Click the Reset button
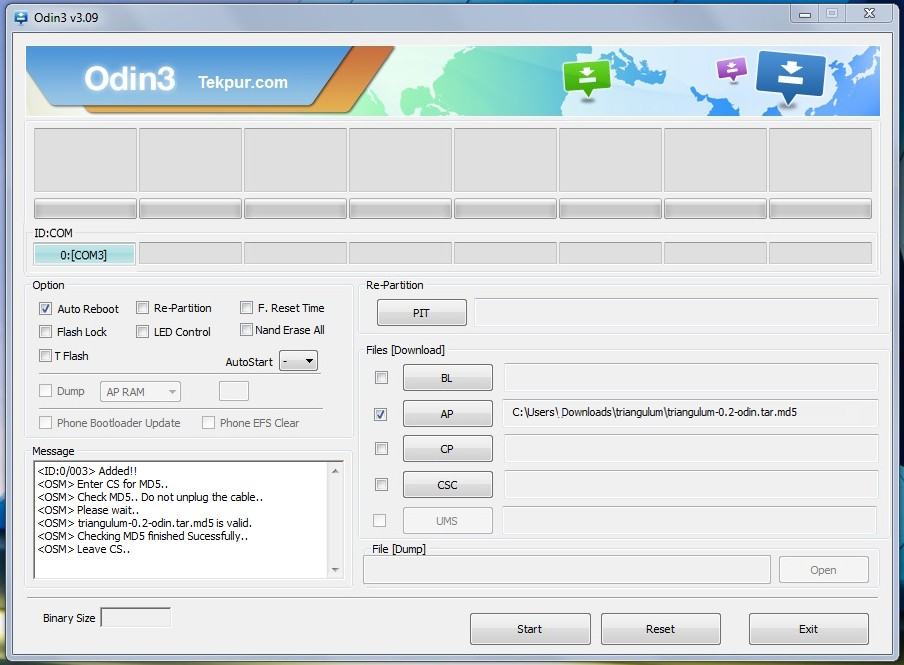The height and width of the screenshot is (665, 904). coord(660,629)
